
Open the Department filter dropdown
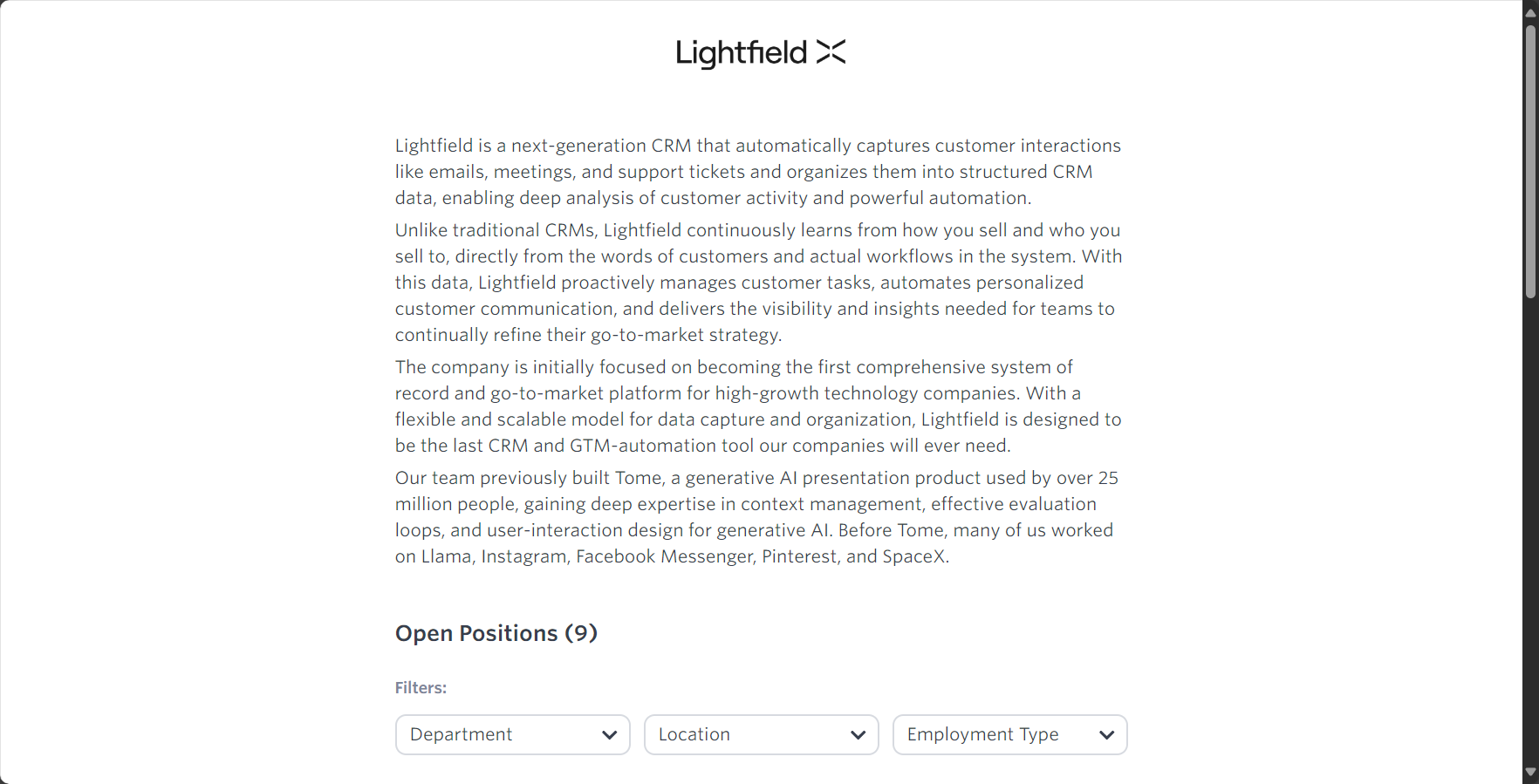(x=513, y=734)
